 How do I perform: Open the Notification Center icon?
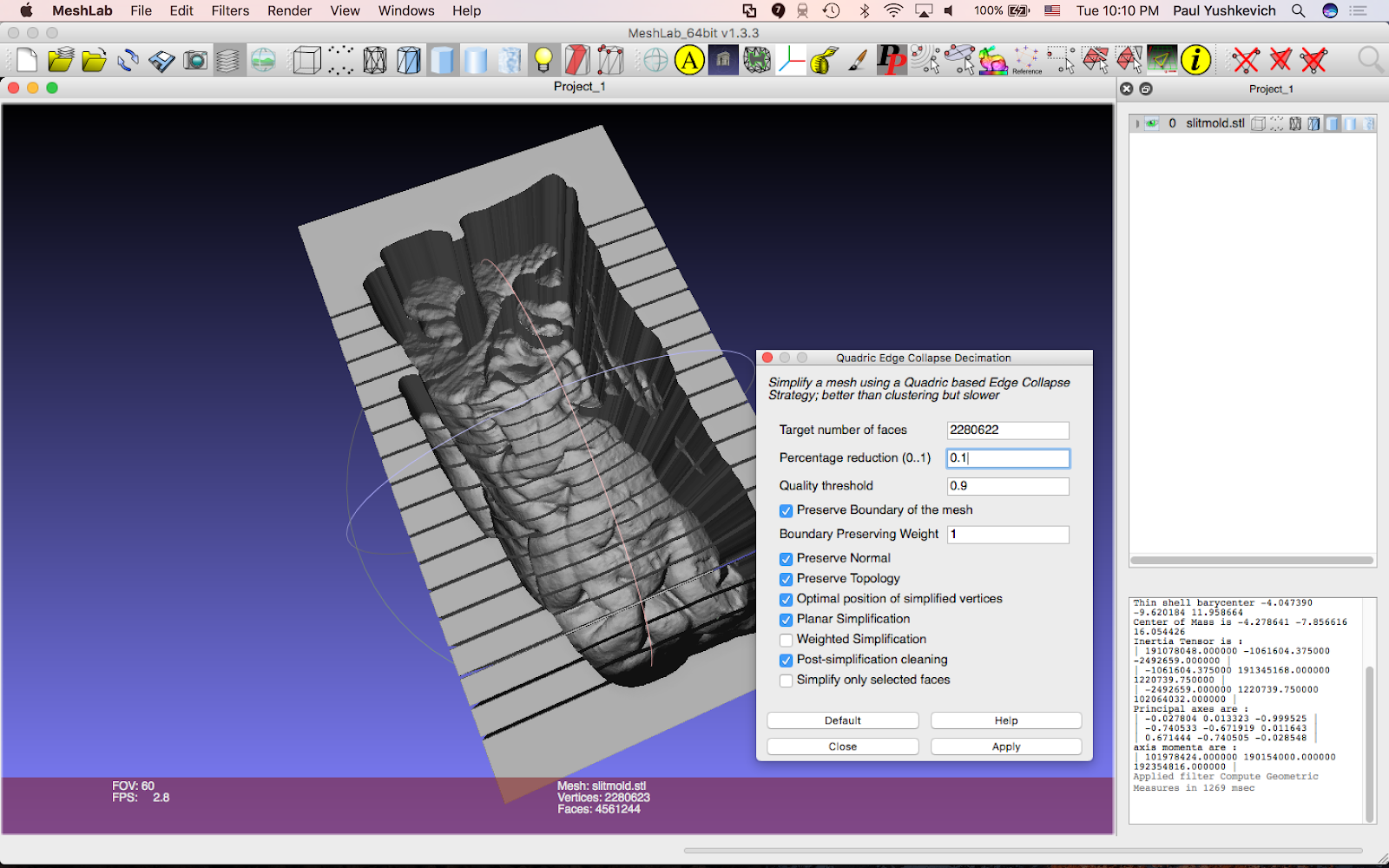click(x=1359, y=10)
